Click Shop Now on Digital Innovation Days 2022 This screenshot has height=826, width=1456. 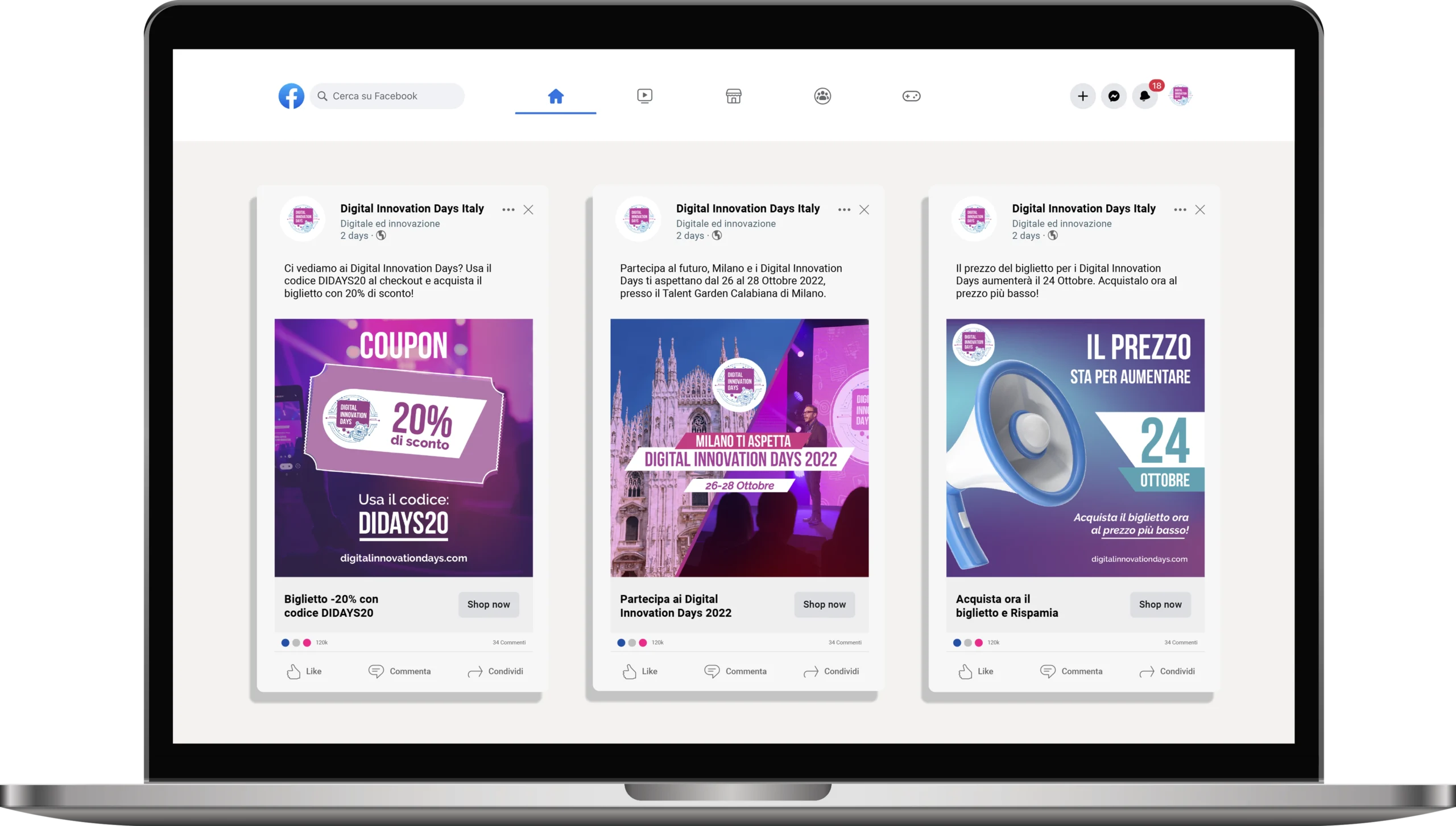click(824, 604)
